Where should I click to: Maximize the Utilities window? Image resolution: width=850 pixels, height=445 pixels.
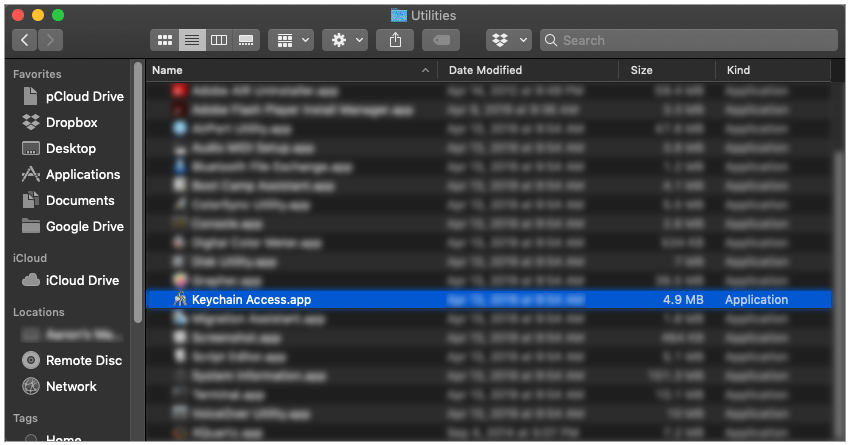tap(58, 15)
